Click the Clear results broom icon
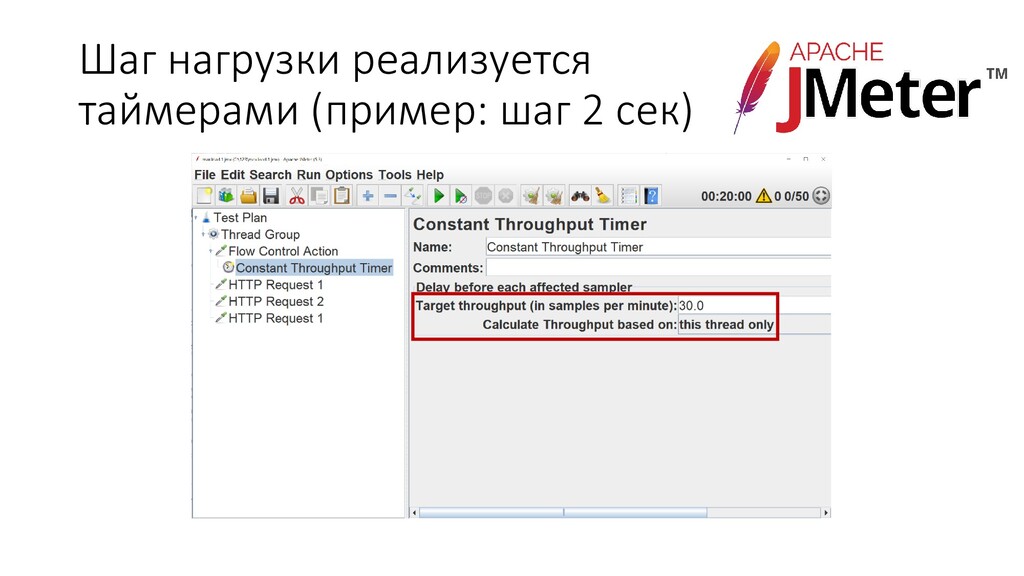The width and height of the screenshot is (1024, 576). point(532,196)
